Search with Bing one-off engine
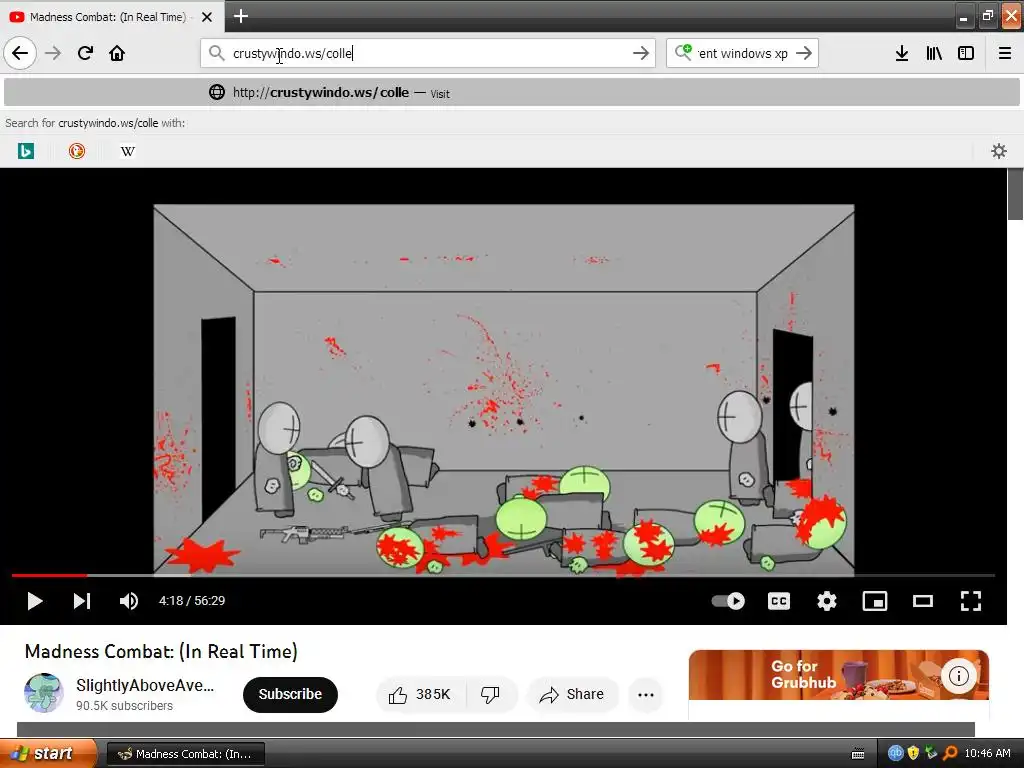This screenshot has width=1024, height=768. [25, 152]
